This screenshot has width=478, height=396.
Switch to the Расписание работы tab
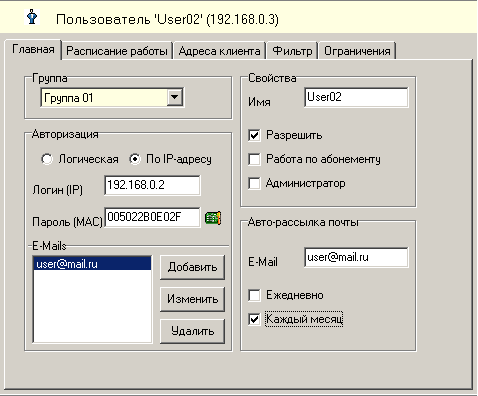(x=117, y=51)
